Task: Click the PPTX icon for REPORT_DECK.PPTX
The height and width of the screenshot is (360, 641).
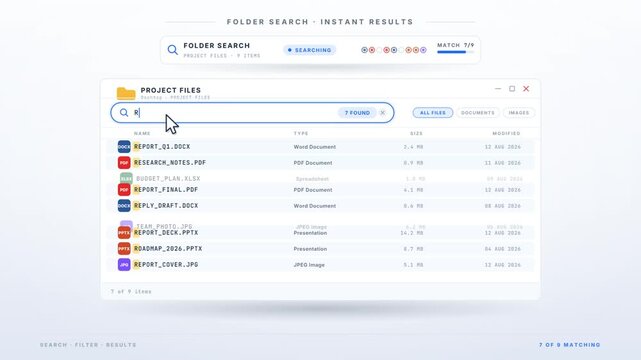Action: (124, 233)
